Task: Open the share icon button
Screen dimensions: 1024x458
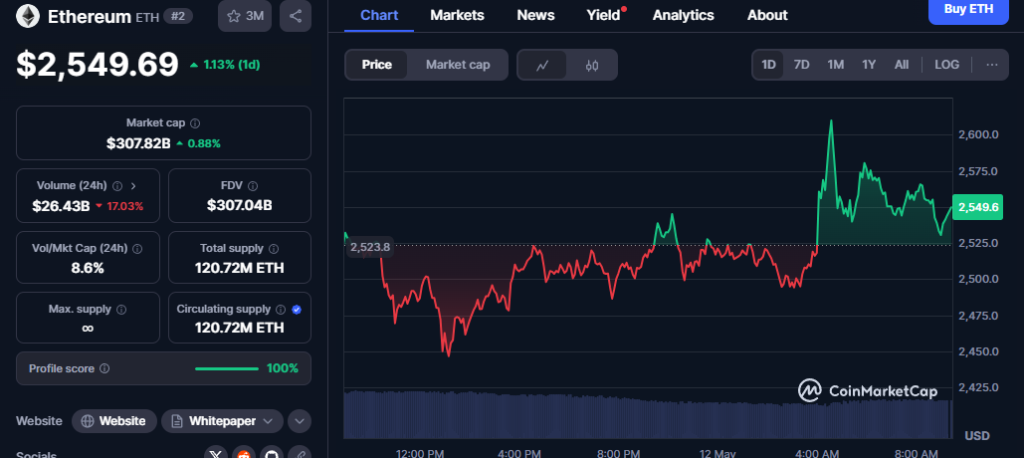Action: pos(295,16)
